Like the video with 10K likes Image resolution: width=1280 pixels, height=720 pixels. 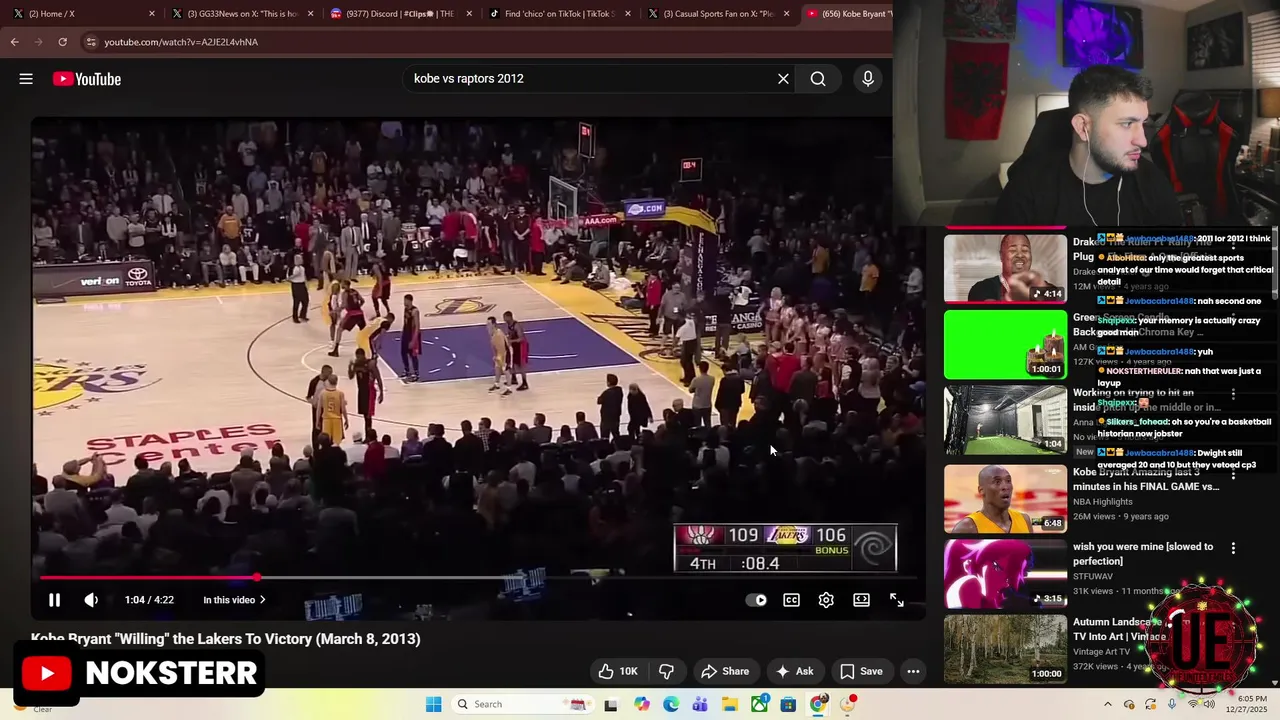[x=618, y=671]
